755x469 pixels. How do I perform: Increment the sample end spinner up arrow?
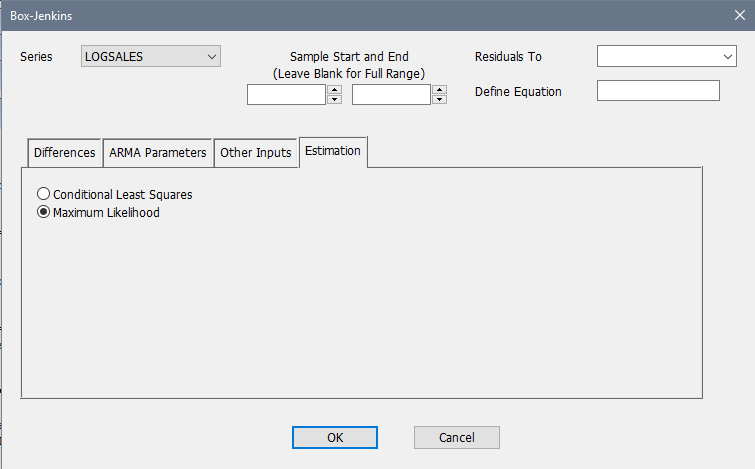click(439, 90)
